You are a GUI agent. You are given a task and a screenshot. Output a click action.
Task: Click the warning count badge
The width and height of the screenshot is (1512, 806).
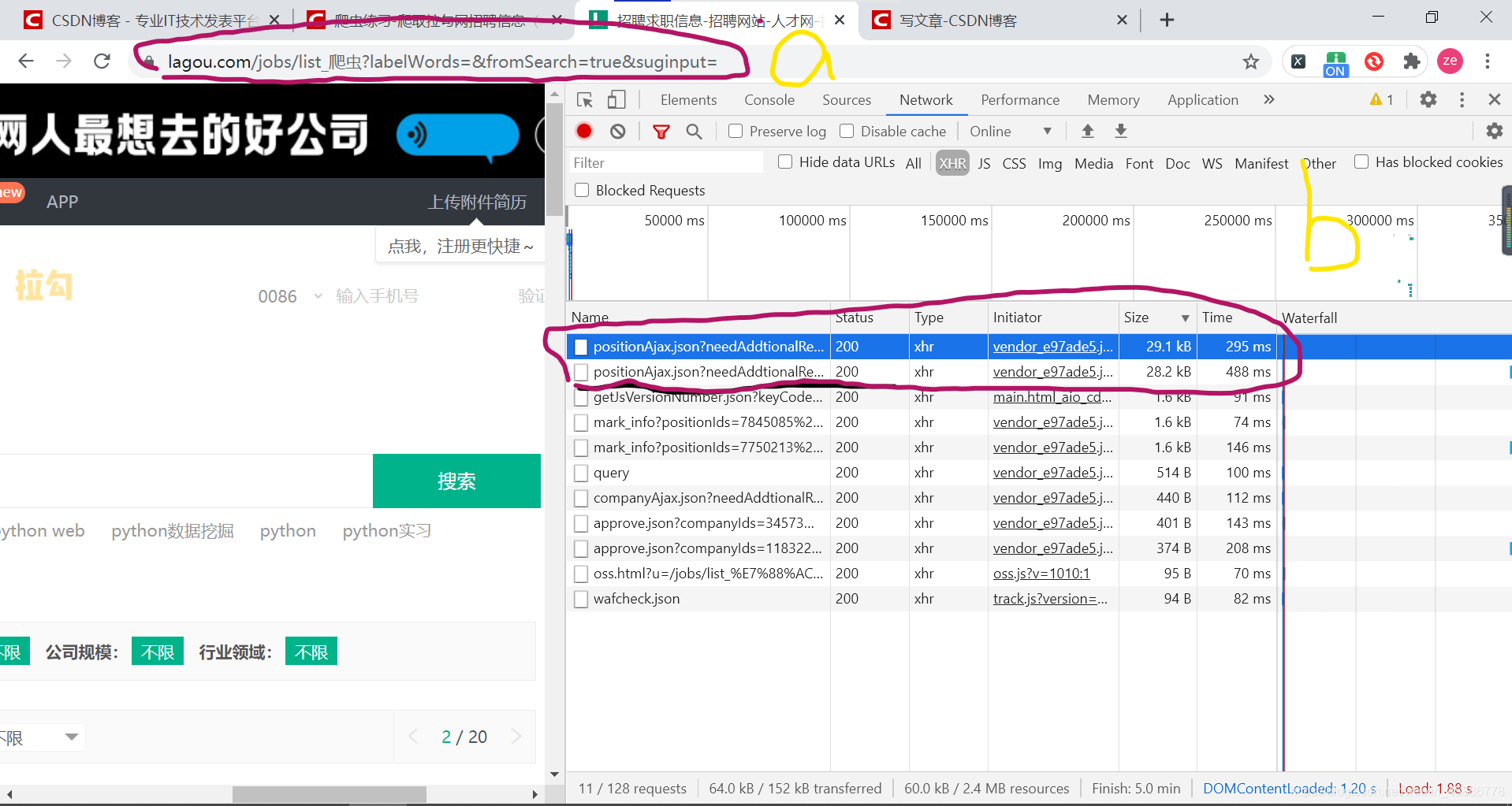(x=1381, y=99)
